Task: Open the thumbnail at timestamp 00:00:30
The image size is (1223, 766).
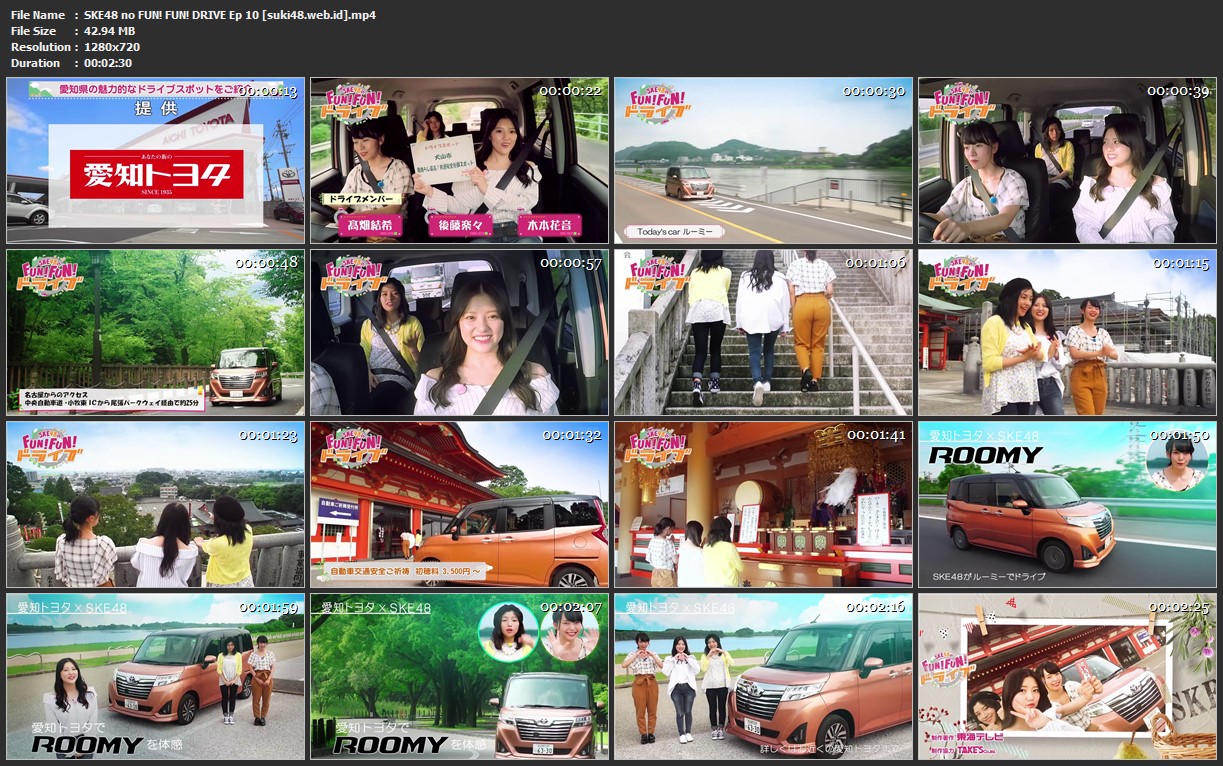Action: (x=763, y=160)
